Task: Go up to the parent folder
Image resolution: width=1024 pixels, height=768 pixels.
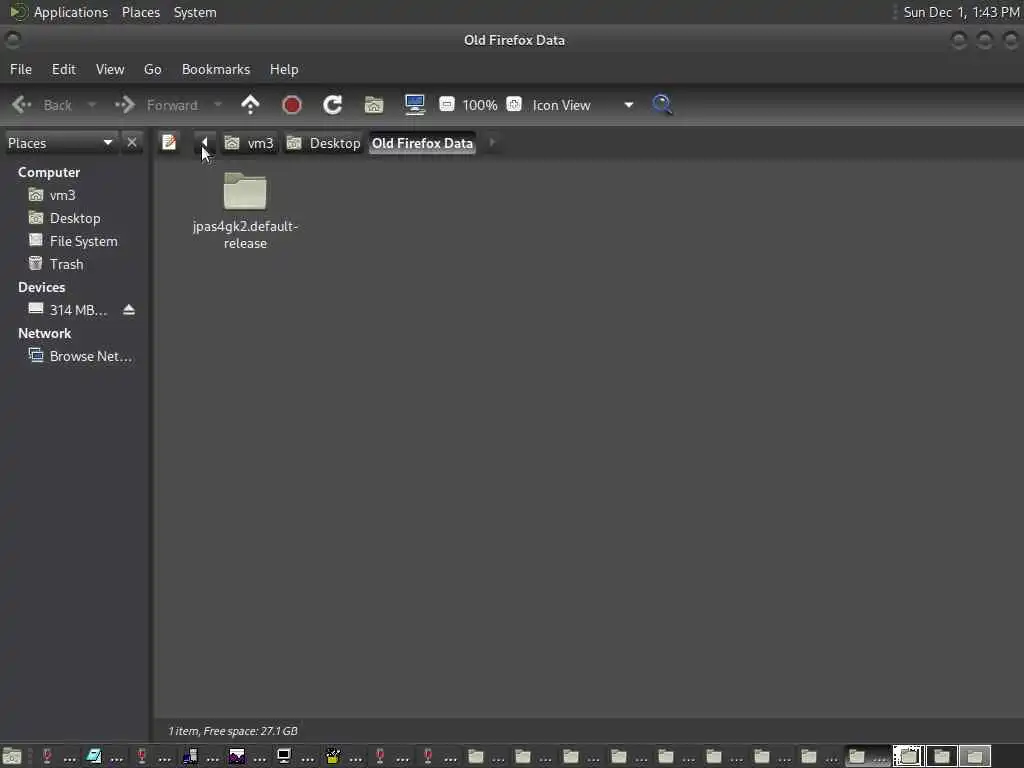Action: tap(250, 104)
